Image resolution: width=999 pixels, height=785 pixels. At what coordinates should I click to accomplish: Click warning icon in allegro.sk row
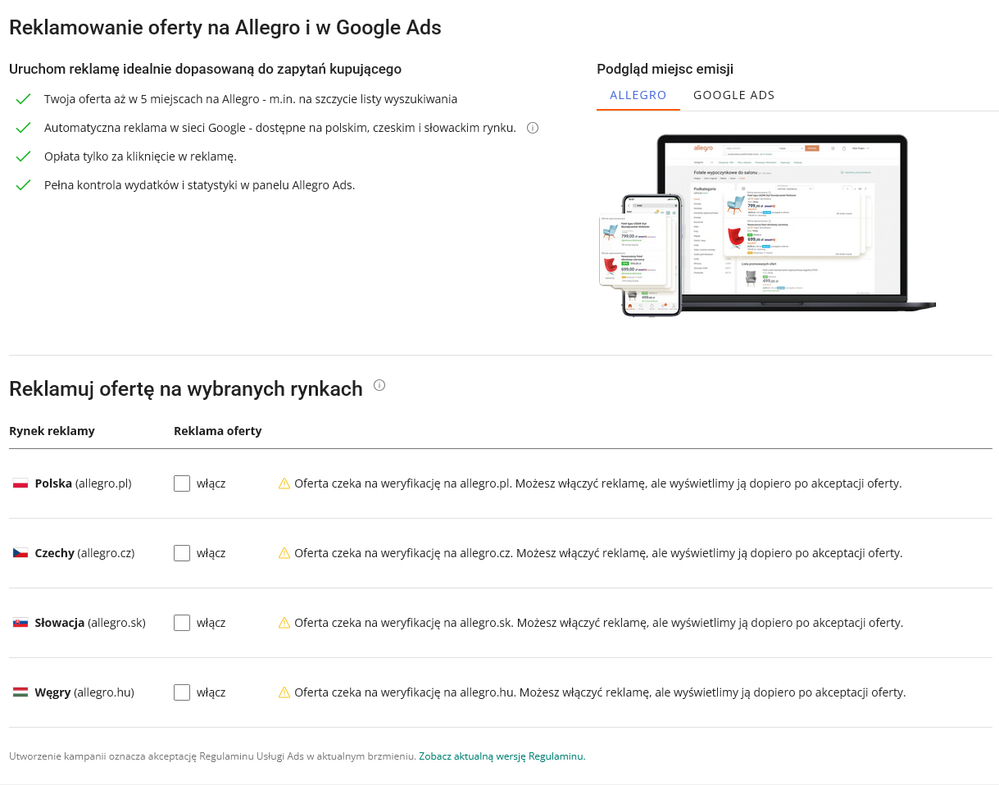[x=284, y=623]
